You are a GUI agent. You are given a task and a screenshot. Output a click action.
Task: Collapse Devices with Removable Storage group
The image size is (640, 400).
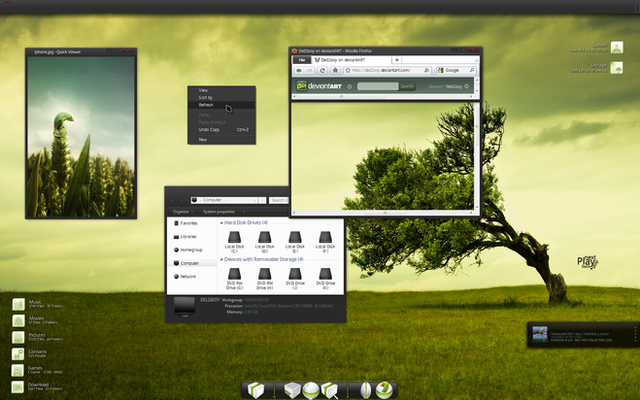221,259
